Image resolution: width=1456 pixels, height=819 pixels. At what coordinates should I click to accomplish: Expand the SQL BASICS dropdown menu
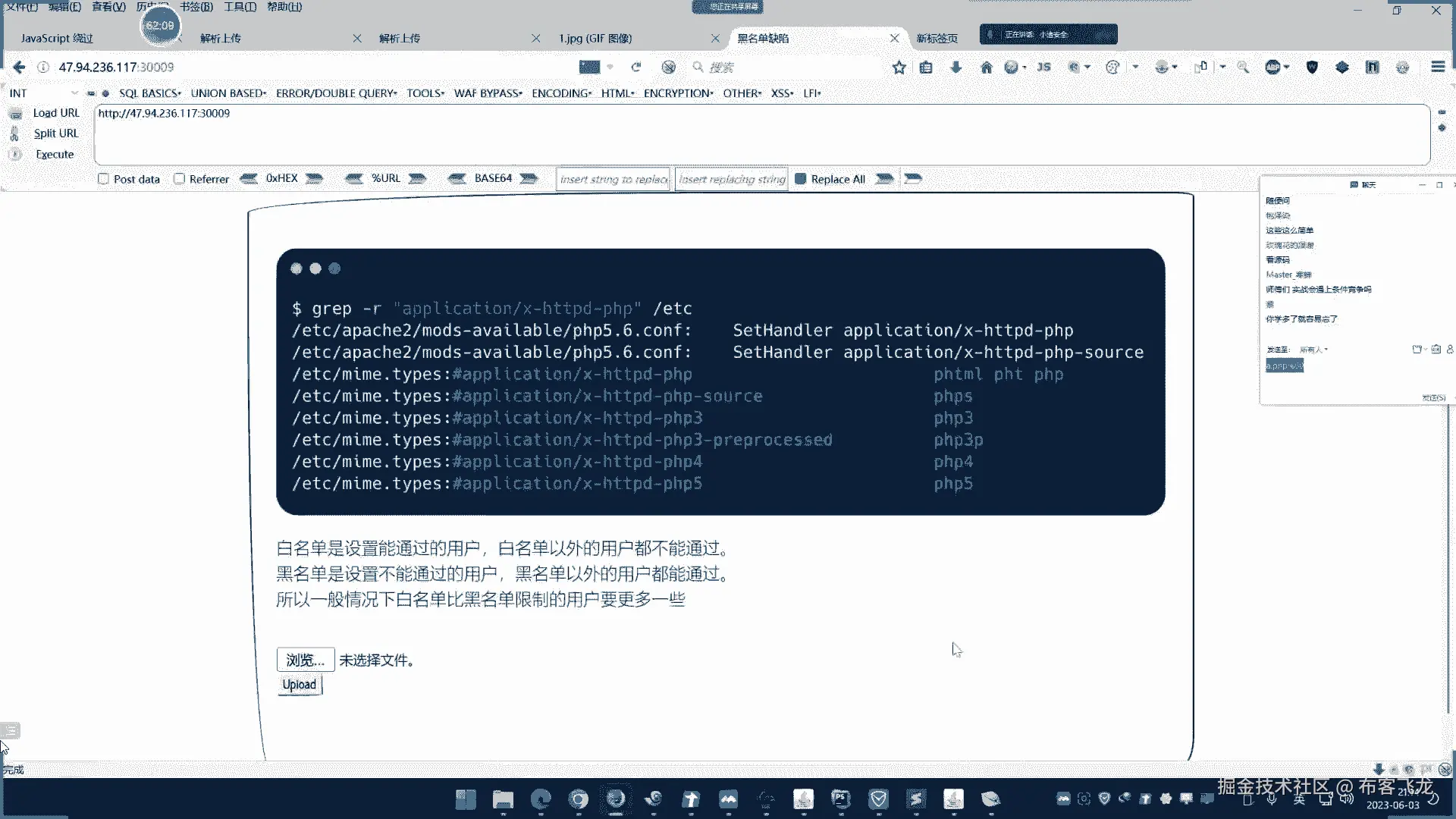149,93
